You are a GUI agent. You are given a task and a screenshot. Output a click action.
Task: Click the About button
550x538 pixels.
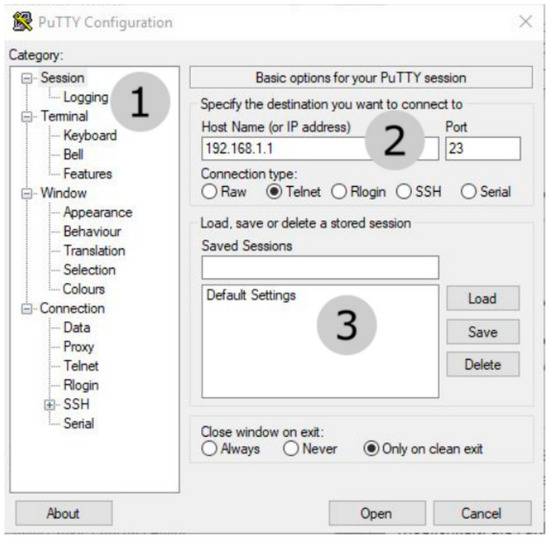tap(63, 513)
